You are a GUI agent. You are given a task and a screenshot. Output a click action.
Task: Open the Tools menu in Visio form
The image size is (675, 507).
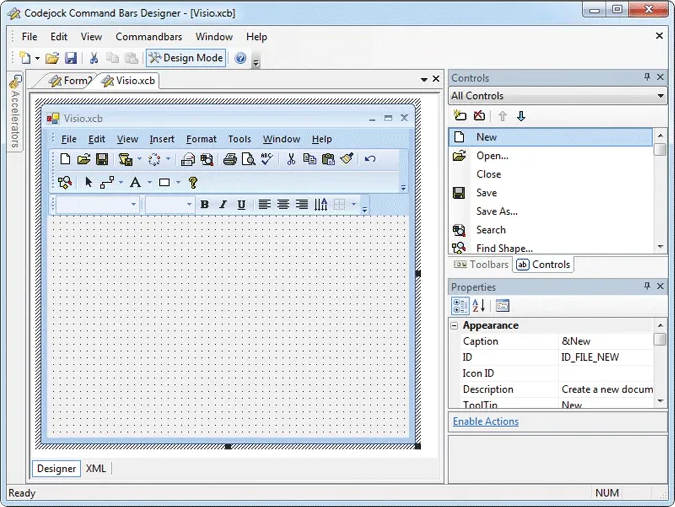pos(239,139)
